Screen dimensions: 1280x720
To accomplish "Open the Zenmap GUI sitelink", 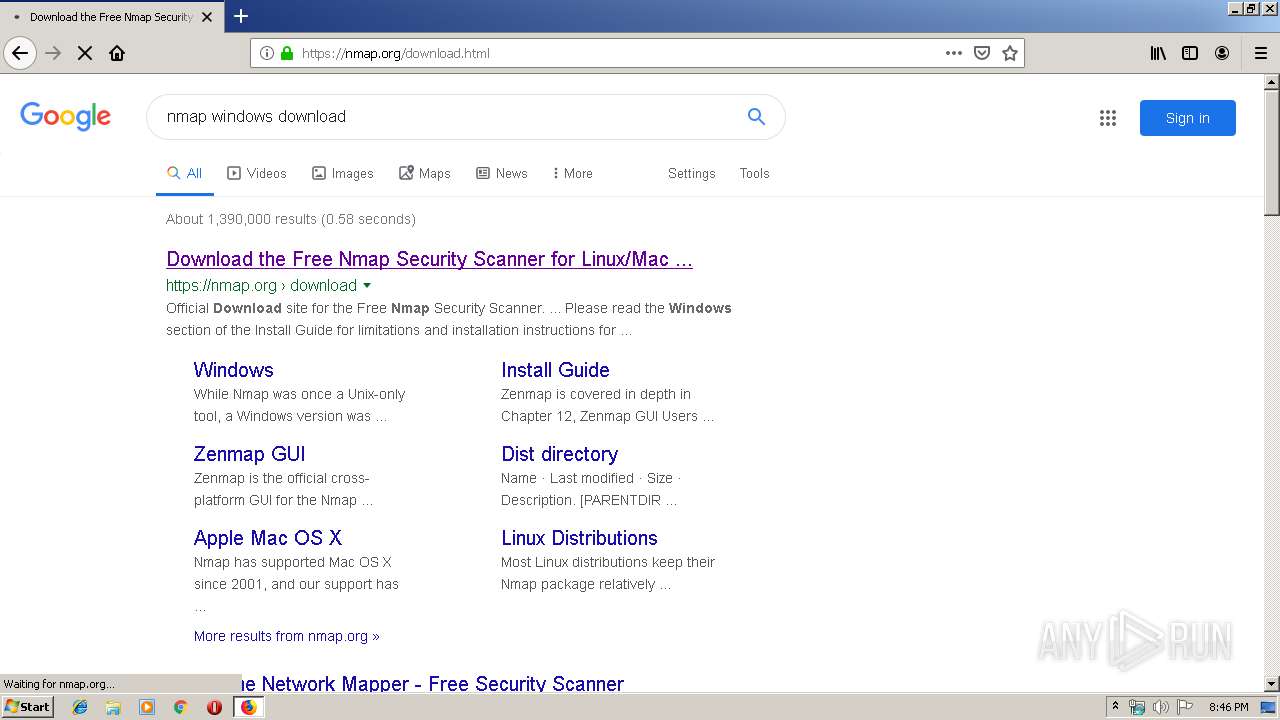I will tap(249, 454).
